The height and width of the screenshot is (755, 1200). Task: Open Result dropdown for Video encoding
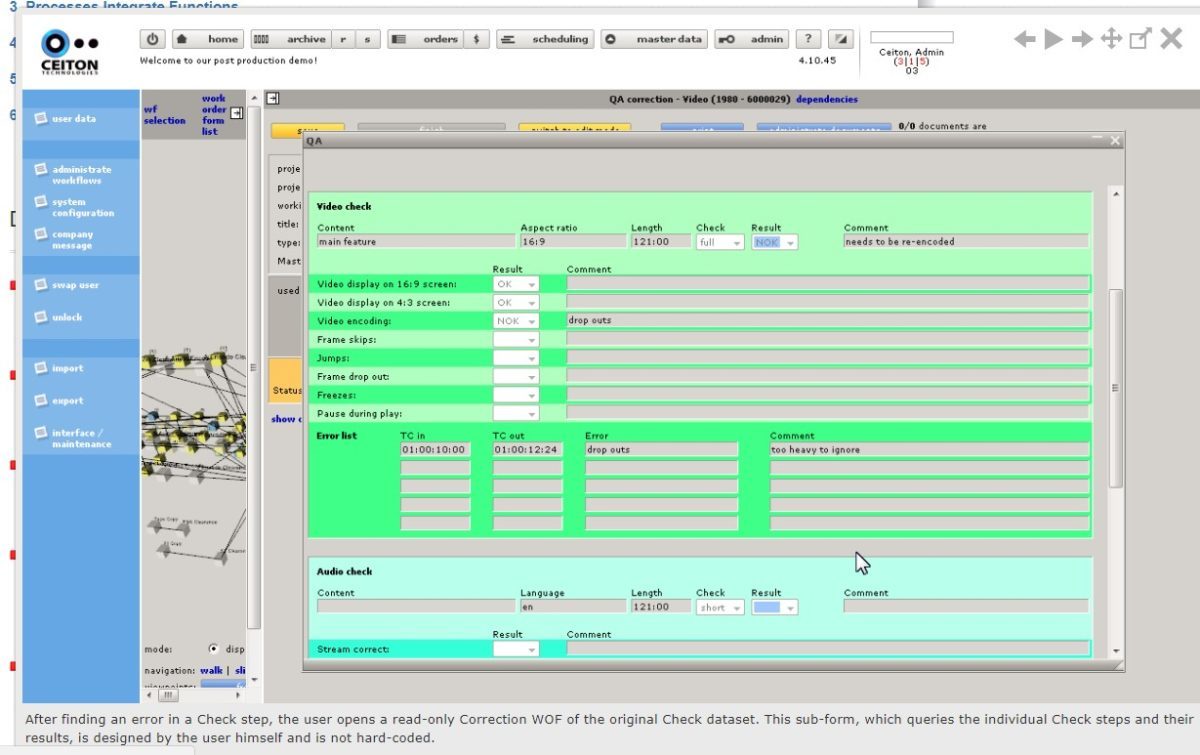click(x=516, y=321)
